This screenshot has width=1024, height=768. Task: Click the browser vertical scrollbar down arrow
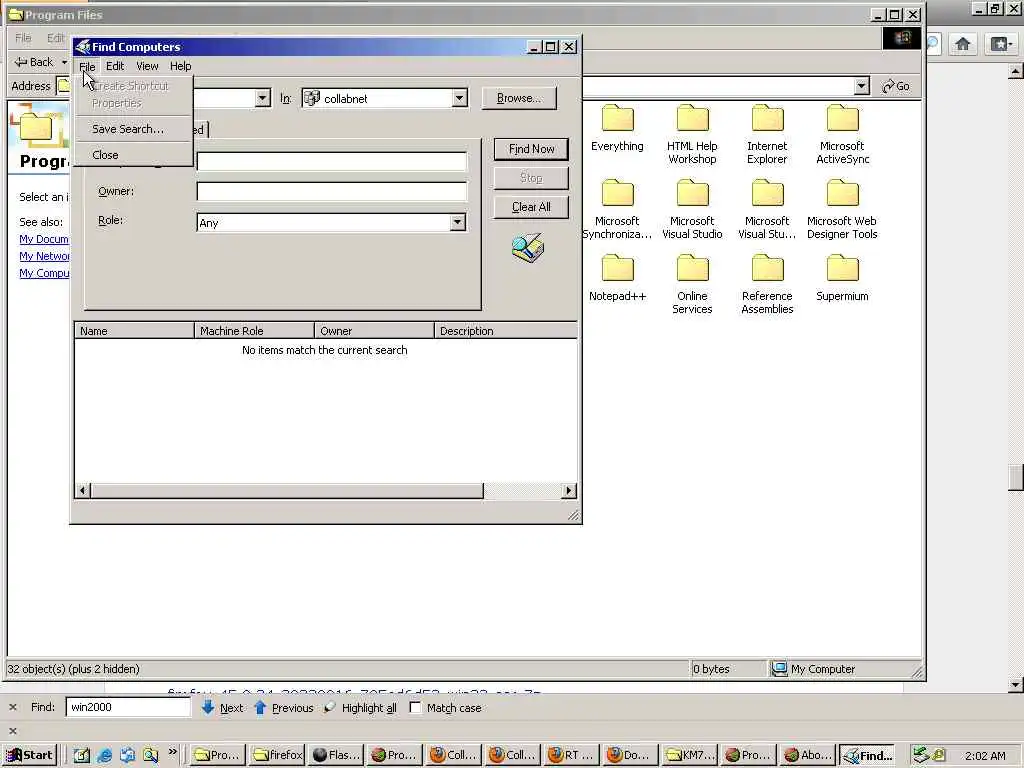tap(1016, 685)
